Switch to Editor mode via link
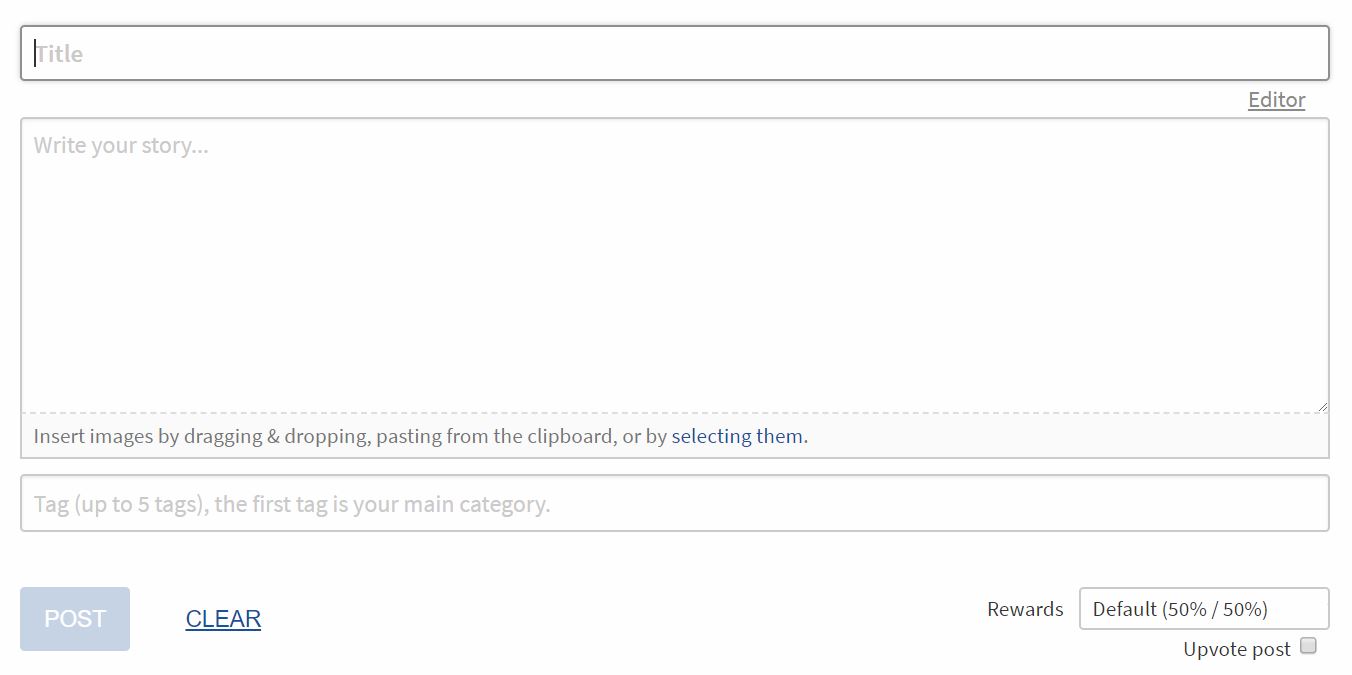This screenshot has height=675, width=1352. [x=1276, y=100]
